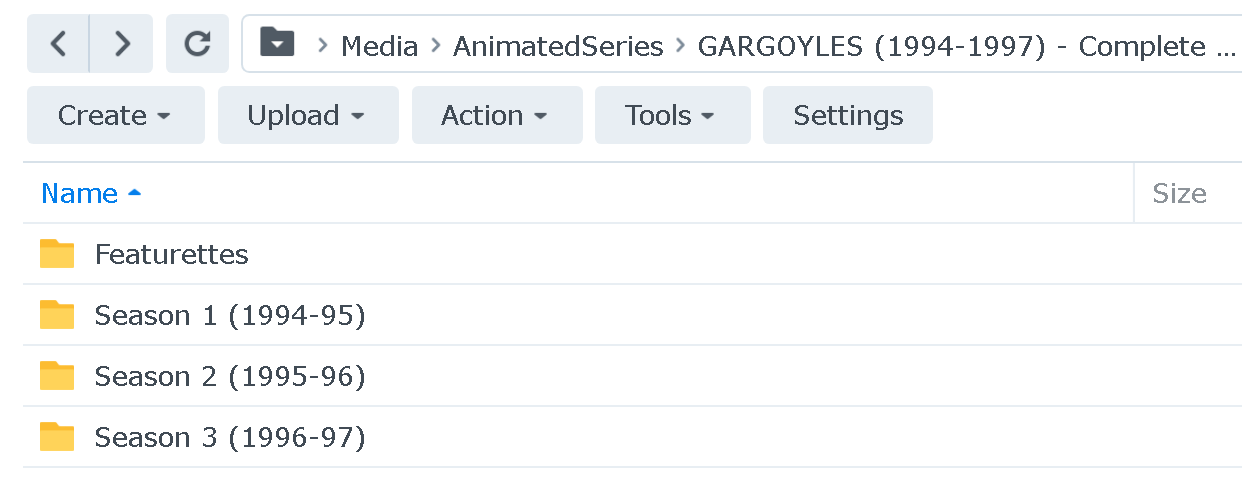Select the Featurettes folder name
The height and width of the screenshot is (498, 1242).
coord(171,254)
